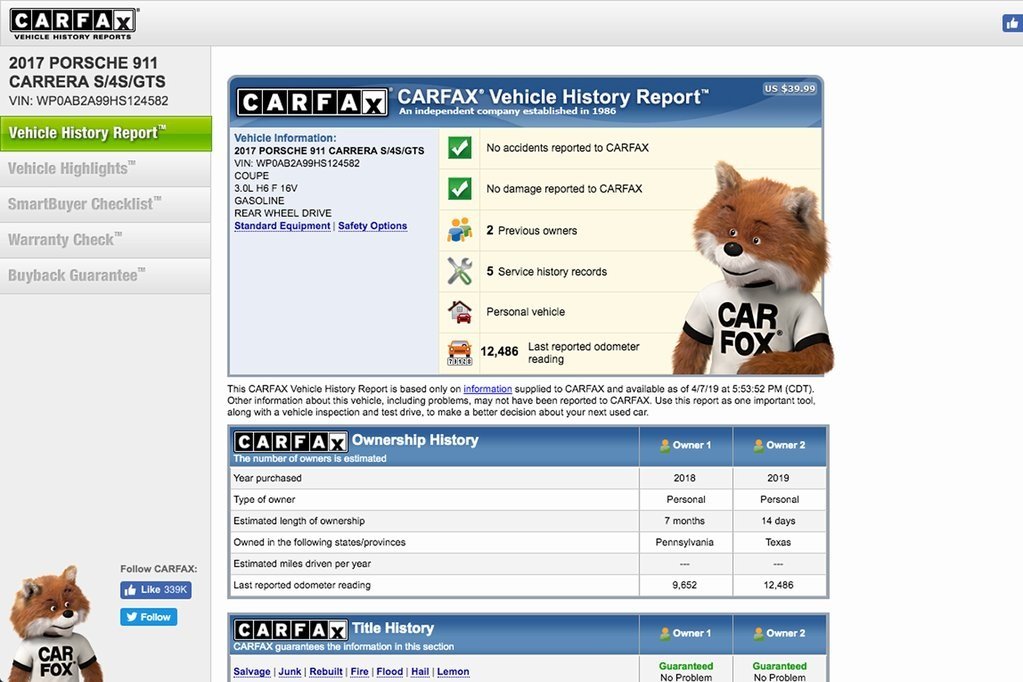Follow the 'information' link in the disclaimer

[x=487, y=389]
